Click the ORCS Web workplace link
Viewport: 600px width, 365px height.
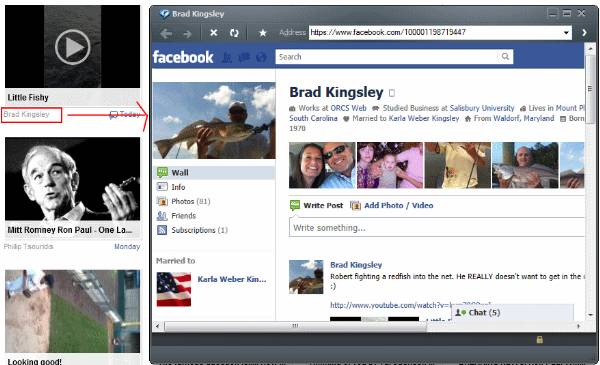pyautogui.click(x=348, y=108)
